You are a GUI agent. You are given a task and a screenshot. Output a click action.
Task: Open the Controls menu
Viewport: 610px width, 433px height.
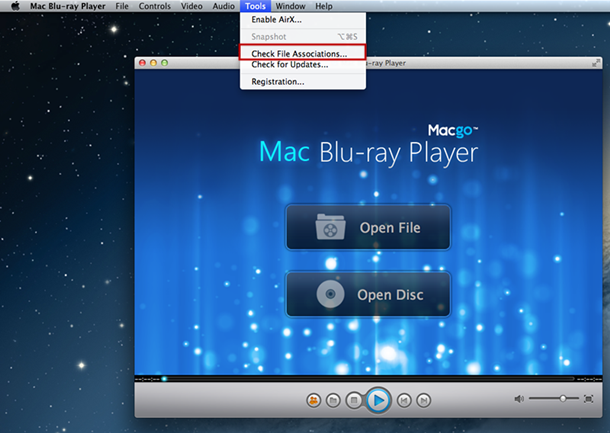154,6
